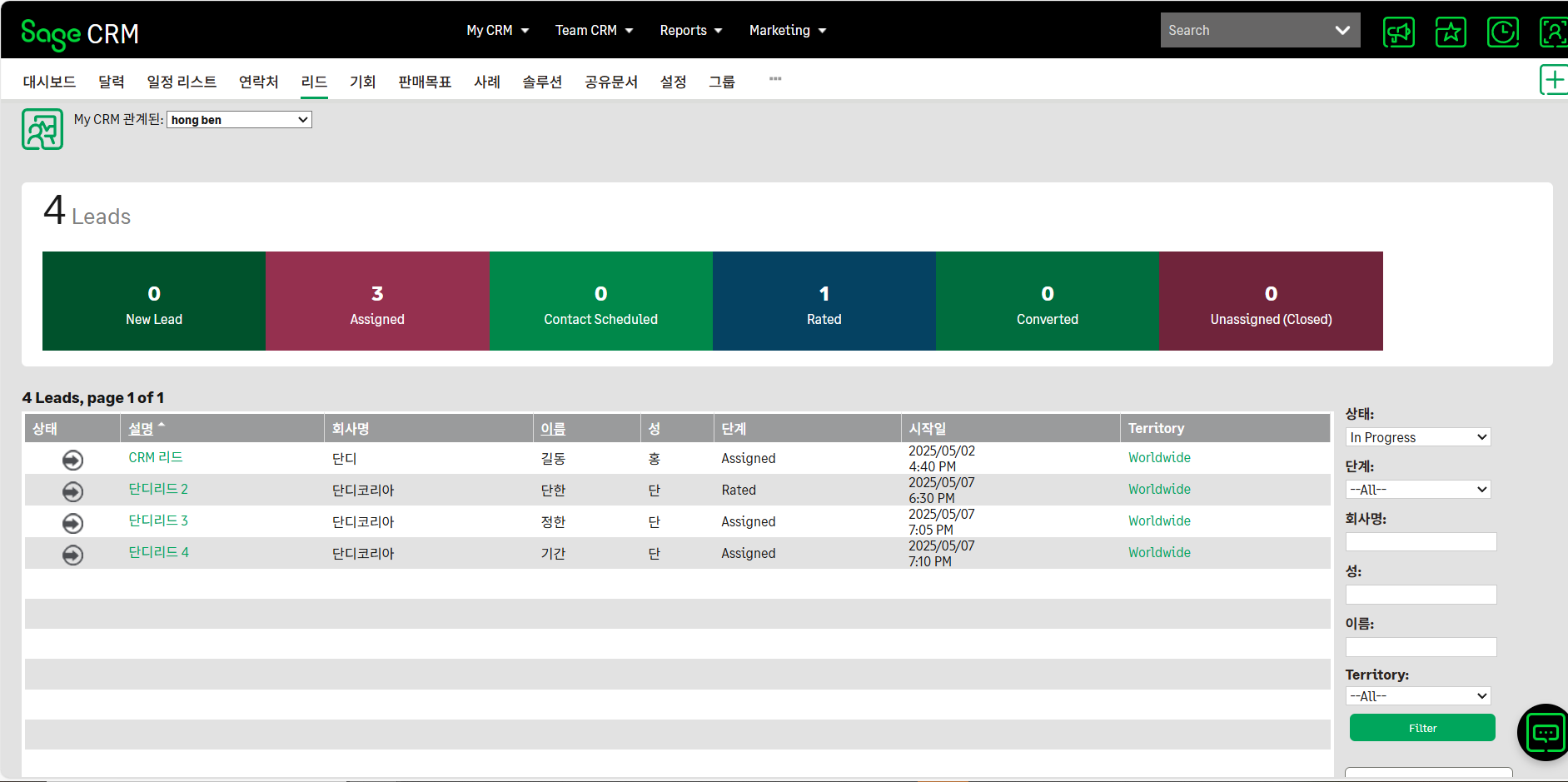
Task: Expand the Territory filter dropdown
Action: coord(1417,696)
